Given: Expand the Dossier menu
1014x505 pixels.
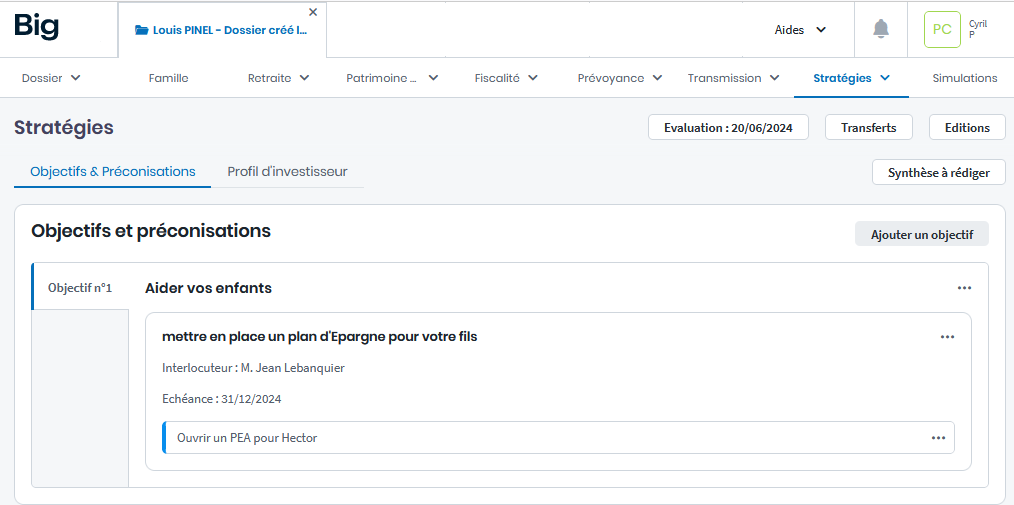Looking at the screenshot, I should (51, 78).
